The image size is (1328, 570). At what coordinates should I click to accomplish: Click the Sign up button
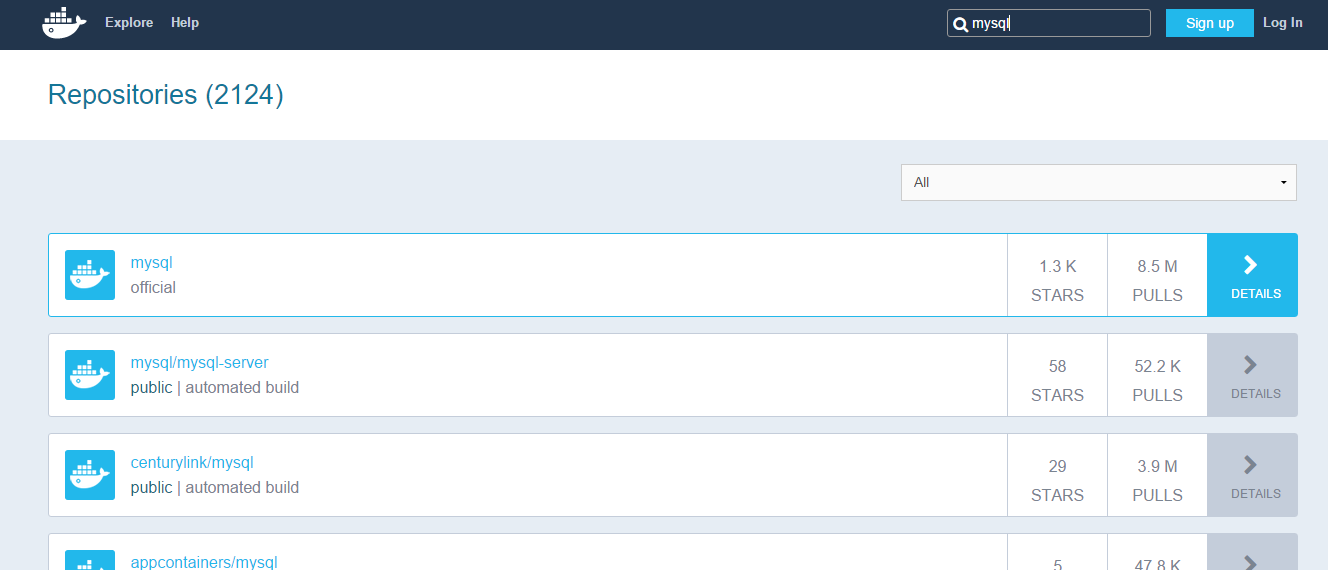point(1210,23)
